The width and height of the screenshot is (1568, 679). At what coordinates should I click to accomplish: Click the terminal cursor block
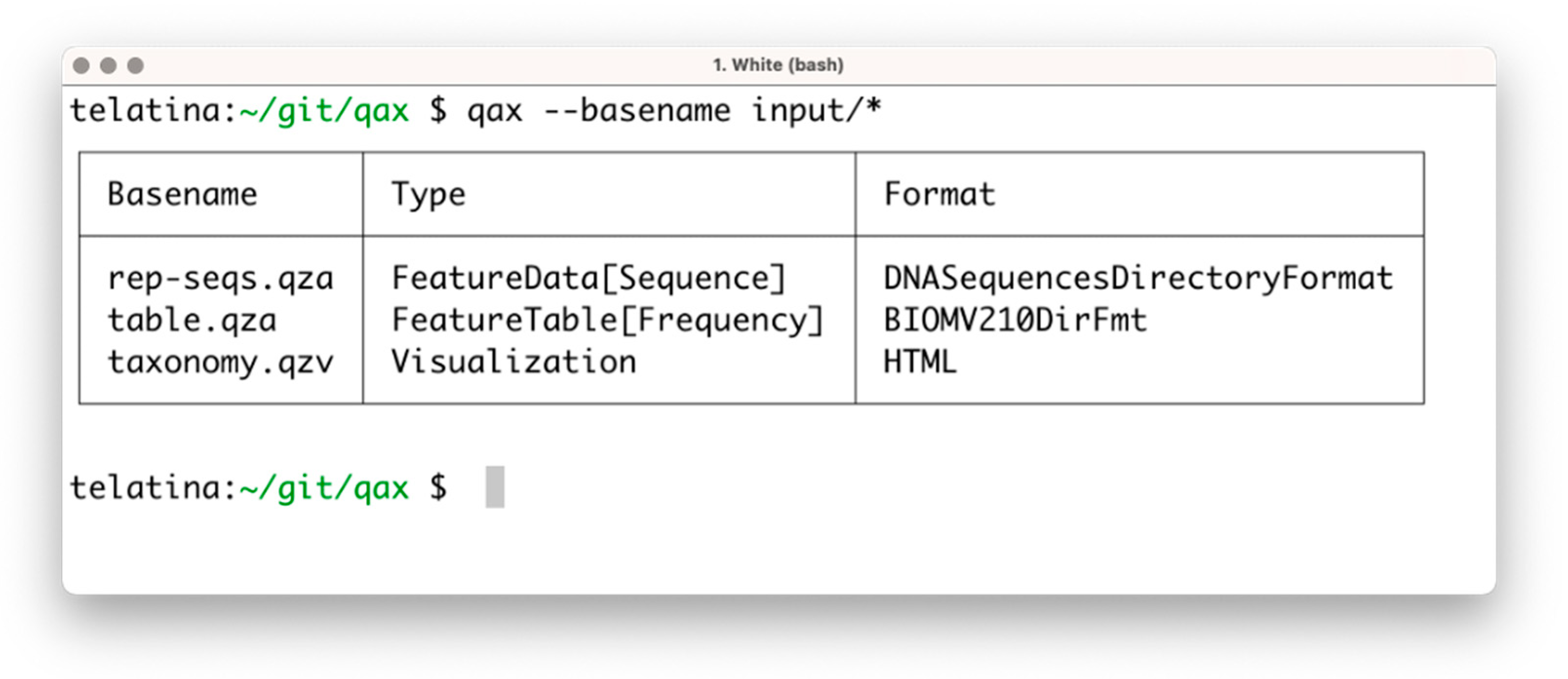pyautogui.click(x=494, y=487)
